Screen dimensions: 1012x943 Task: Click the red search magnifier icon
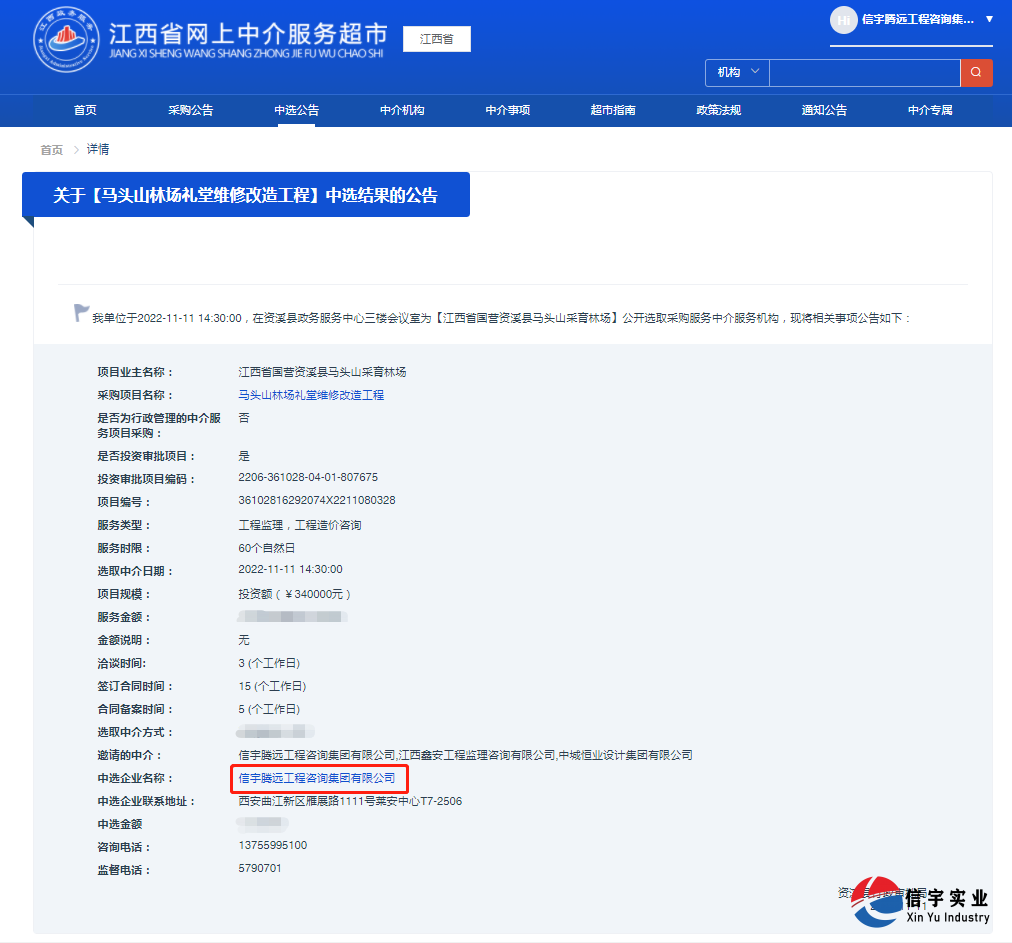coord(976,73)
